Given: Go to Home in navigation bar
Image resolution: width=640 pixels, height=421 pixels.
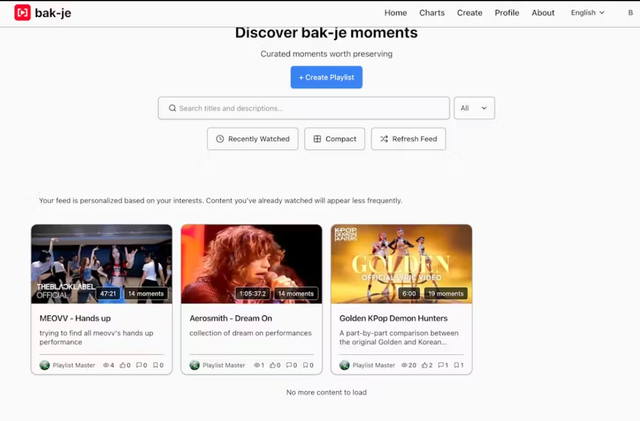Looking at the screenshot, I should pyautogui.click(x=396, y=13).
